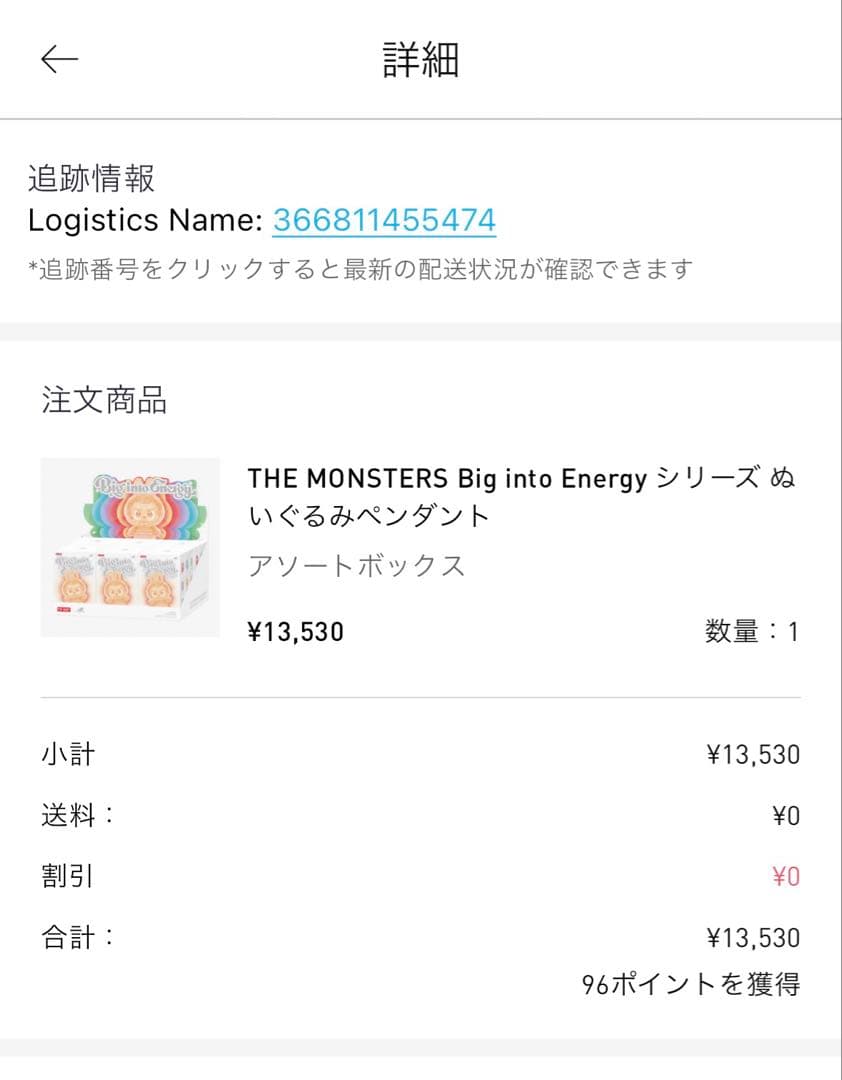Tap the 数量：1 quantity text
The height and width of the screenshot is (1080, 842).
point(751,632)
